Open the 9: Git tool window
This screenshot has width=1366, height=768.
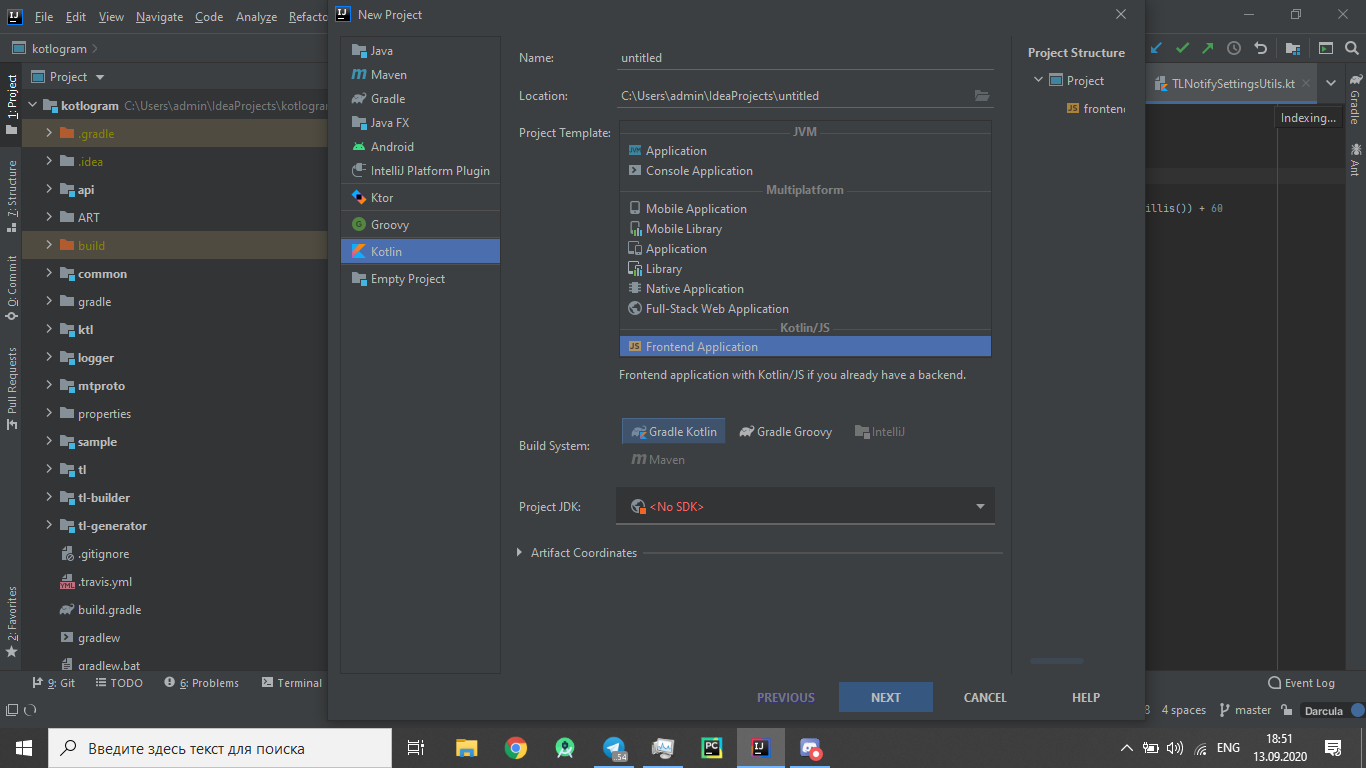54,683
